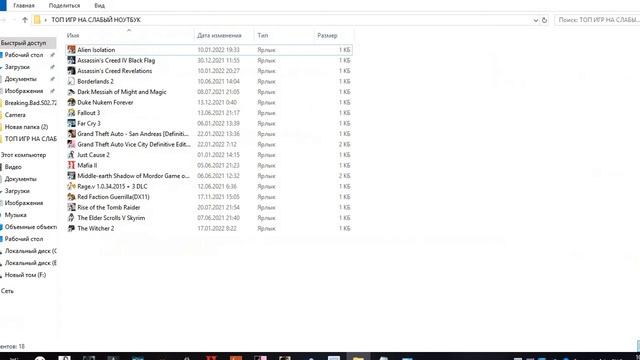Select Быстрый доступ in navigation pane
The image size is (640, 360).
(24, 43)
